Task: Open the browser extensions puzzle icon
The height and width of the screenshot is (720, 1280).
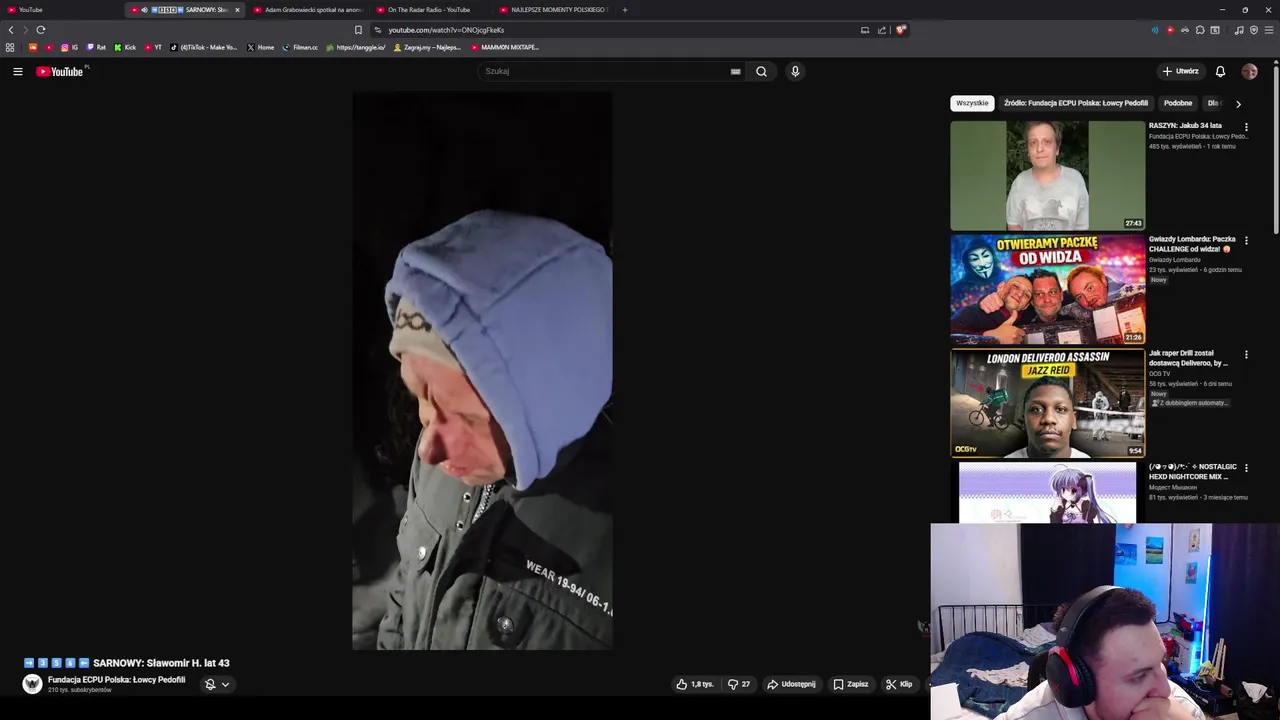Action: click(1200, 30)
